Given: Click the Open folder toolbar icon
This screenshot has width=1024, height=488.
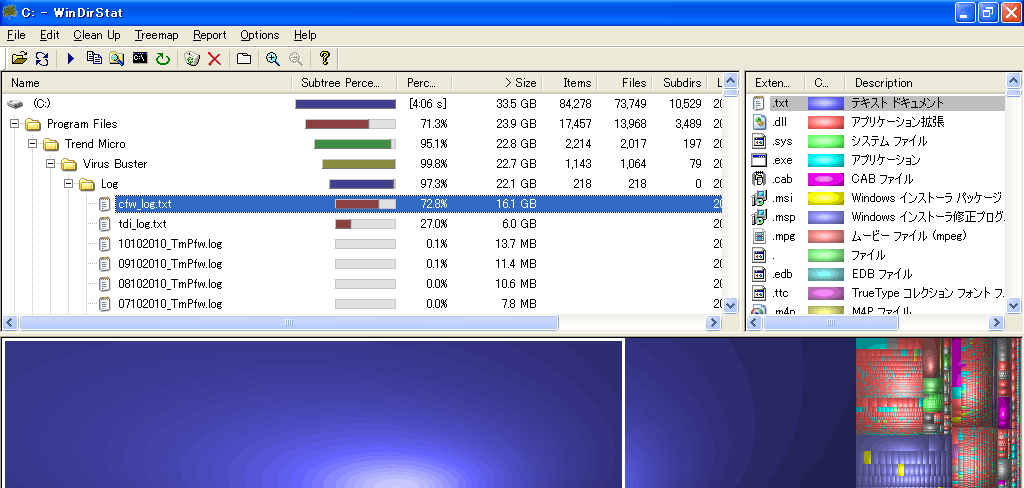Looking at the screenshot, I should pyautogui.click(x=19, y=59).
